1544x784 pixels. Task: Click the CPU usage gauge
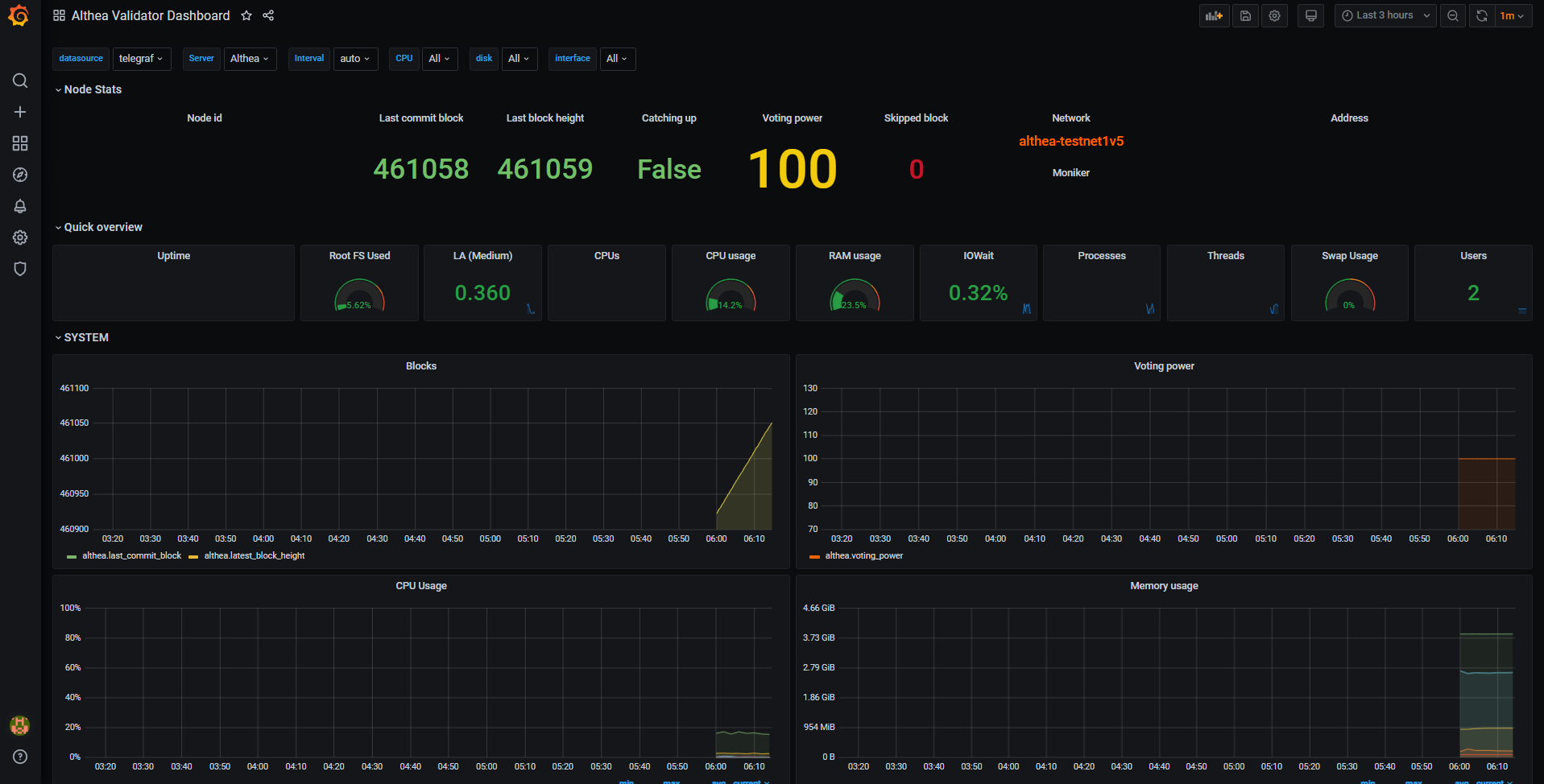coord(731,295)
